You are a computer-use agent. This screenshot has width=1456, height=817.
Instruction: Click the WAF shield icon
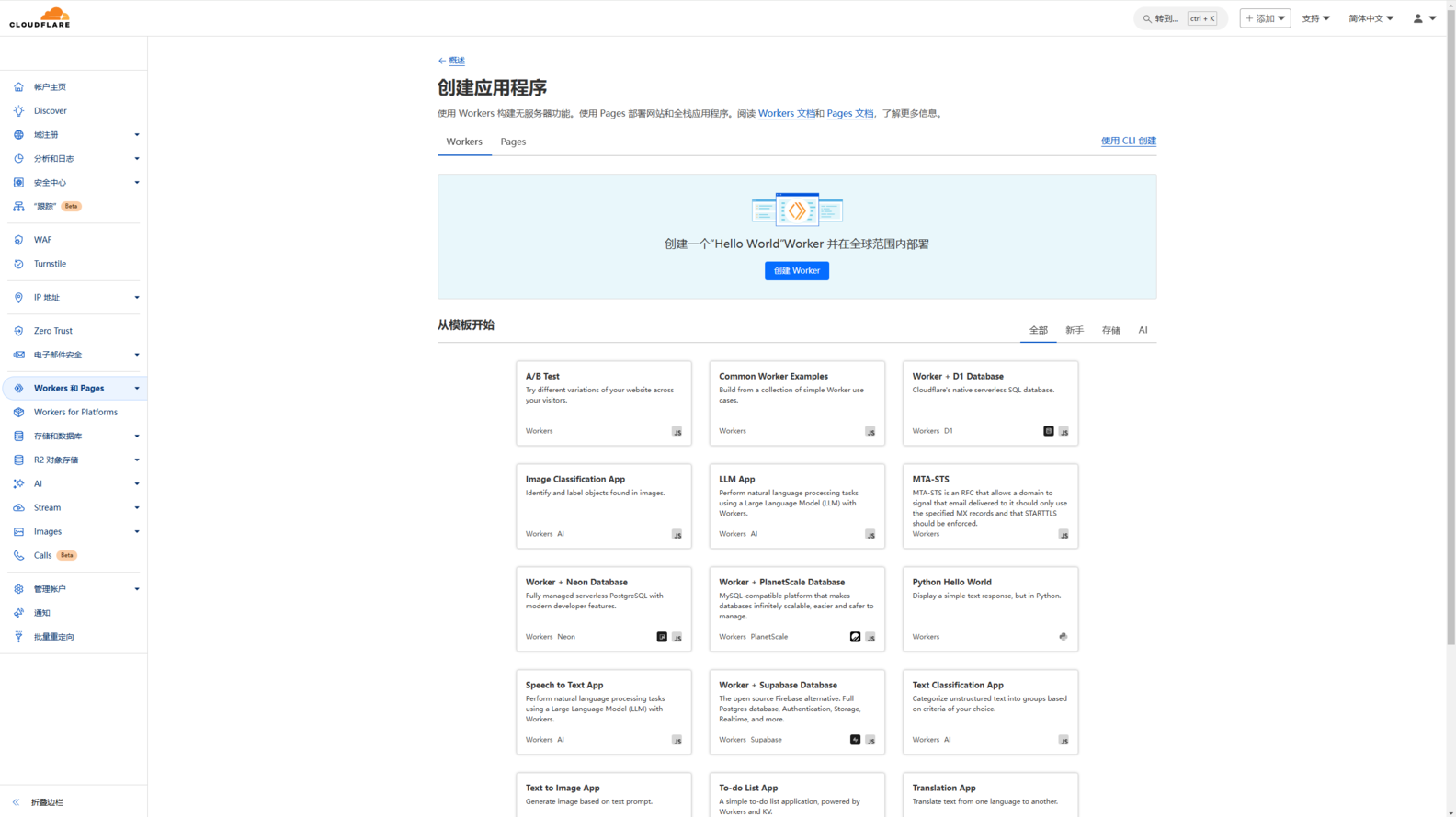pos(18,239)
